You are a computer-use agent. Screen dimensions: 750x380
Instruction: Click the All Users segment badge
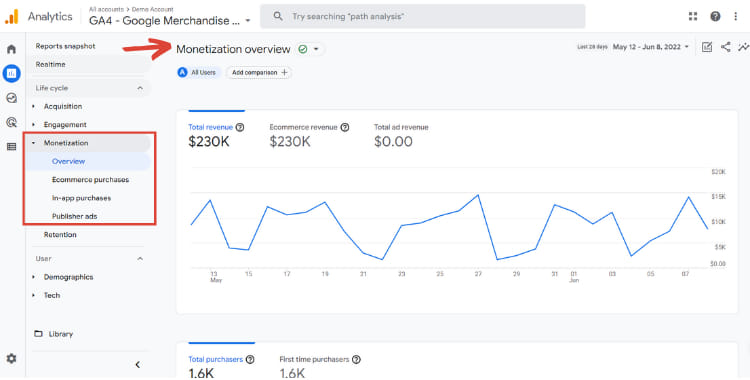199,73
